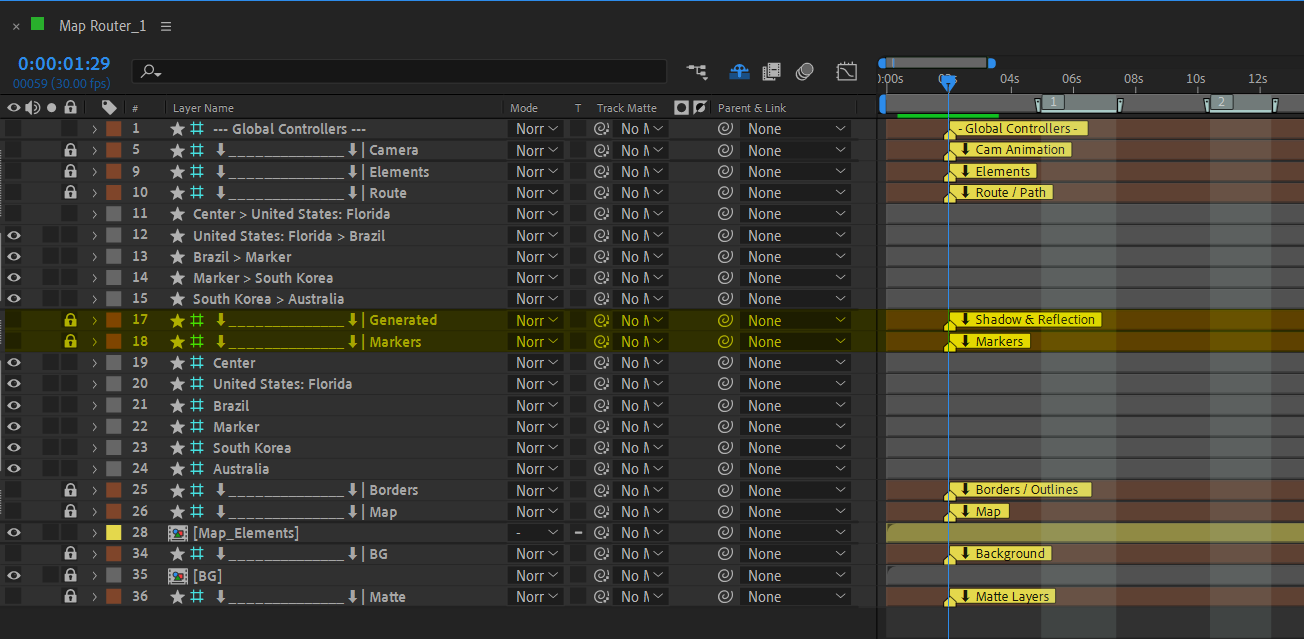Click the composition icon of BG layer
Viewport: 1304px width, 639px height.
click(178, 575)
